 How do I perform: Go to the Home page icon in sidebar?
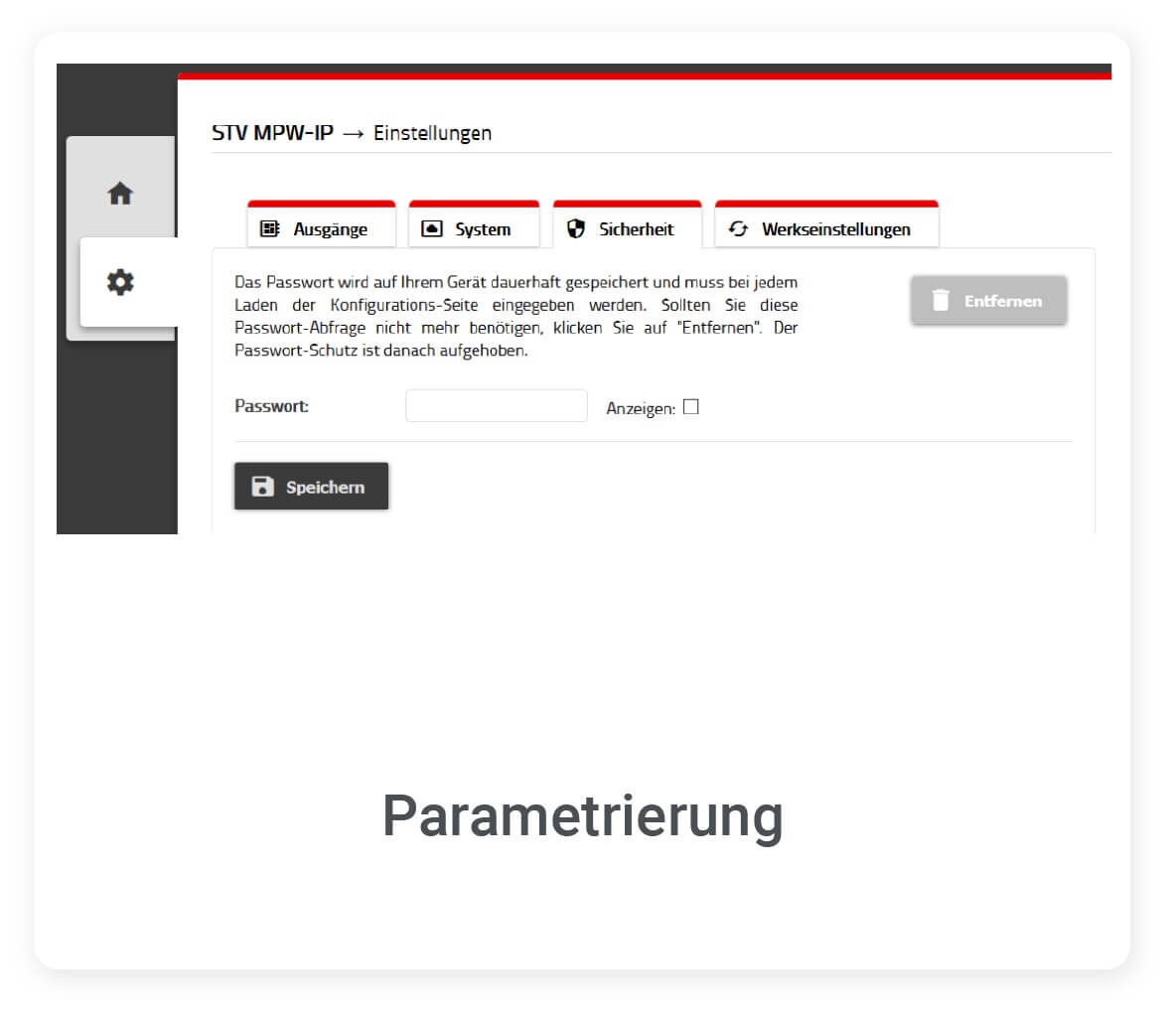(120, 194)
